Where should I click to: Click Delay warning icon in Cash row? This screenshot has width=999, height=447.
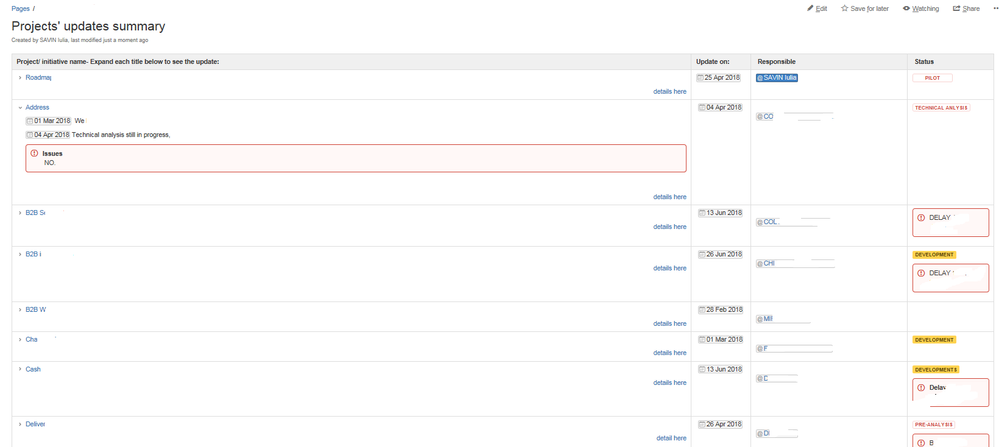click(921, 387)
